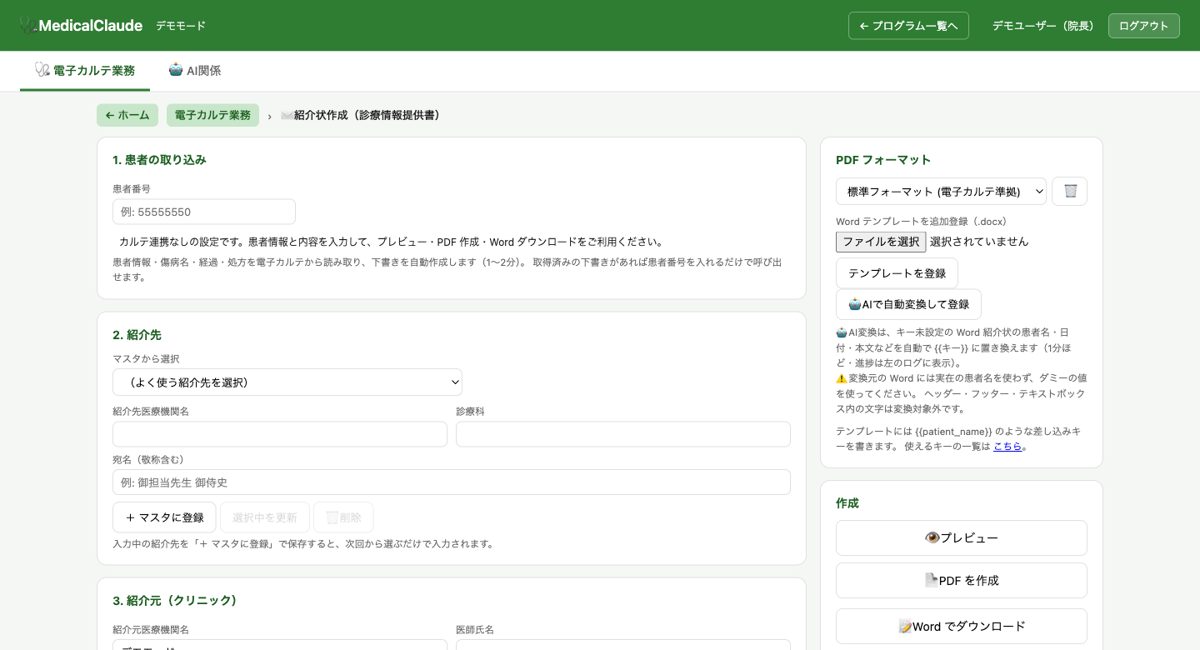Save the destination with ＋ マスタに登録
The image size is (1200, 650).
[165, 517]
